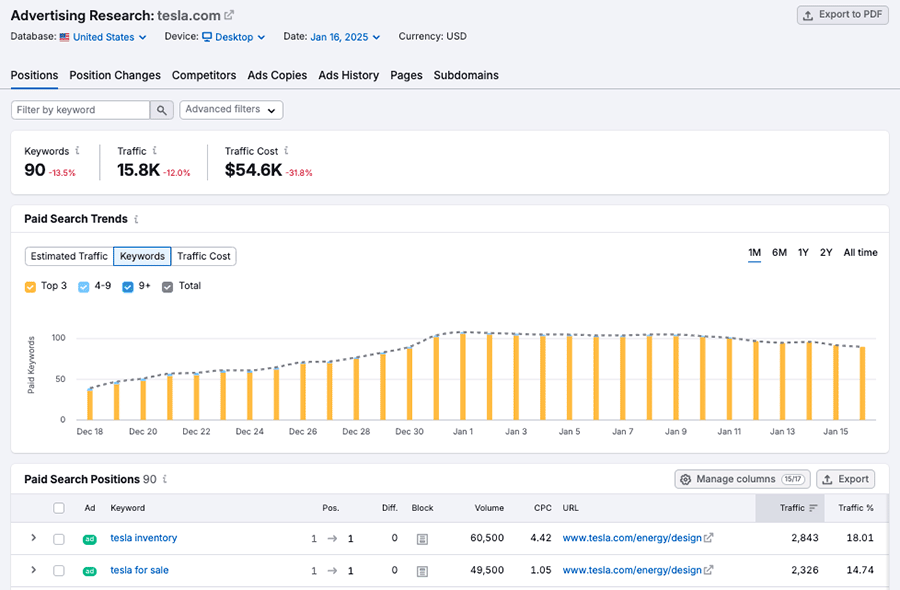Enable the select-all checkbox in the table header
The width and height of the screenshot is (900, 590).
pos(58,508)
